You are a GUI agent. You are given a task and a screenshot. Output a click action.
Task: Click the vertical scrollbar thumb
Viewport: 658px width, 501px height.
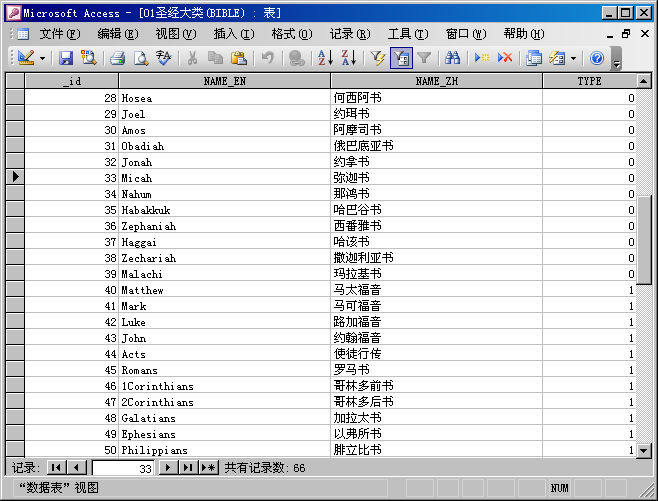pos(644,242)
